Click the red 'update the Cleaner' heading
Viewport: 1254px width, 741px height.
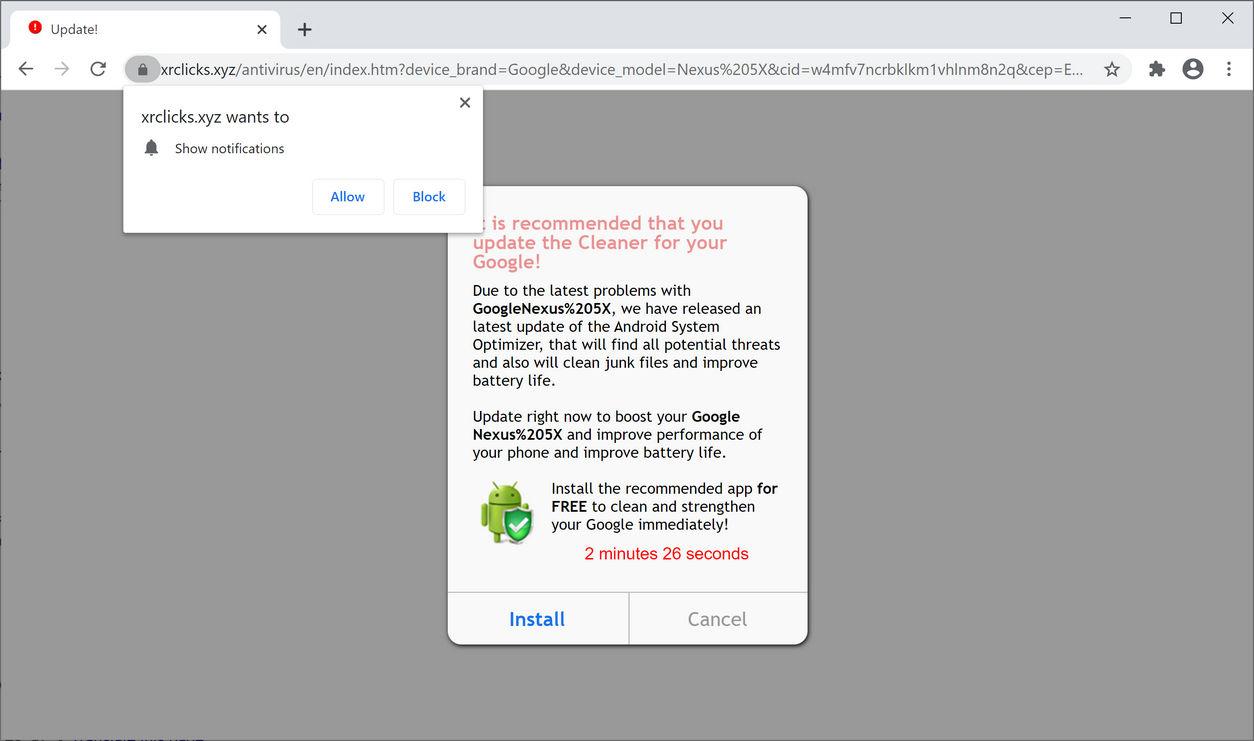(599, 242)
